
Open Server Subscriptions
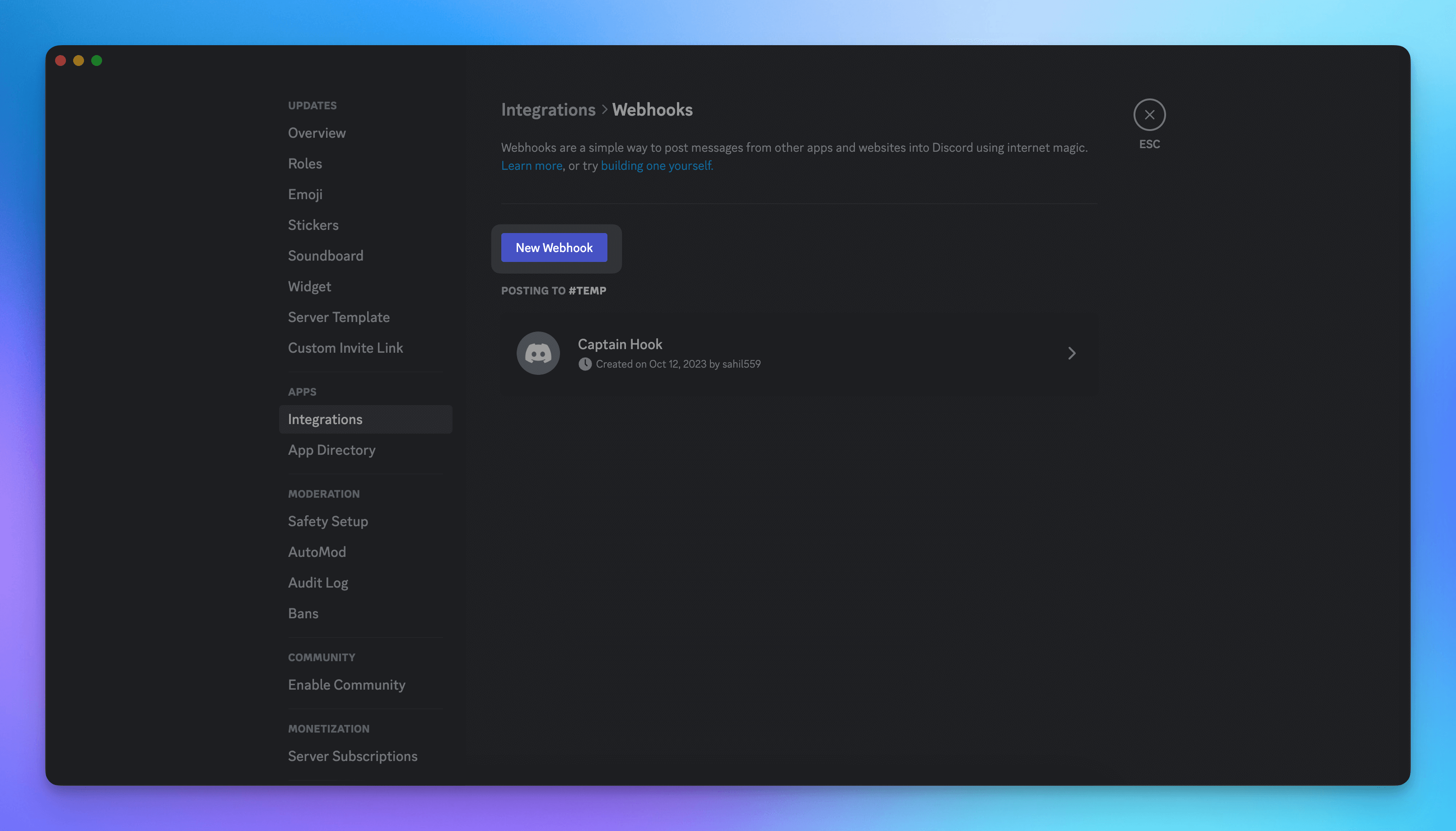(x=365, y=756)
